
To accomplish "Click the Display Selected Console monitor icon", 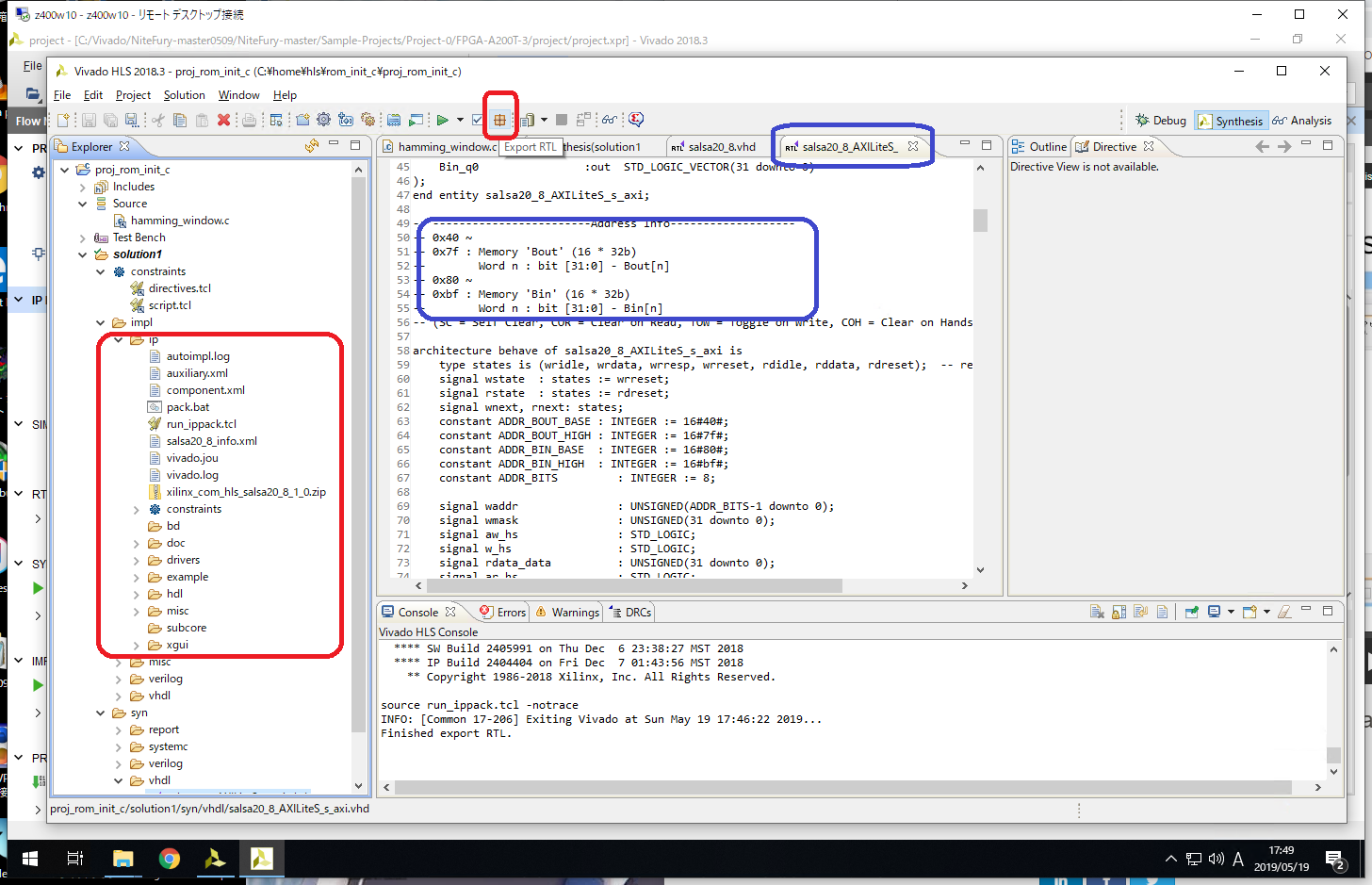I will tap(1214, 612).
